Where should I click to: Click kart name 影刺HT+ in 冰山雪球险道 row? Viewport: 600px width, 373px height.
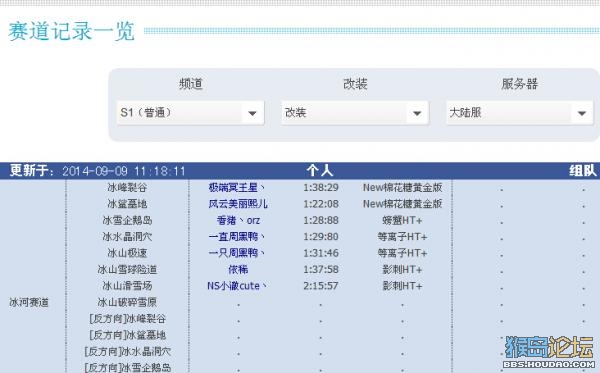click(x=403, y=270)
